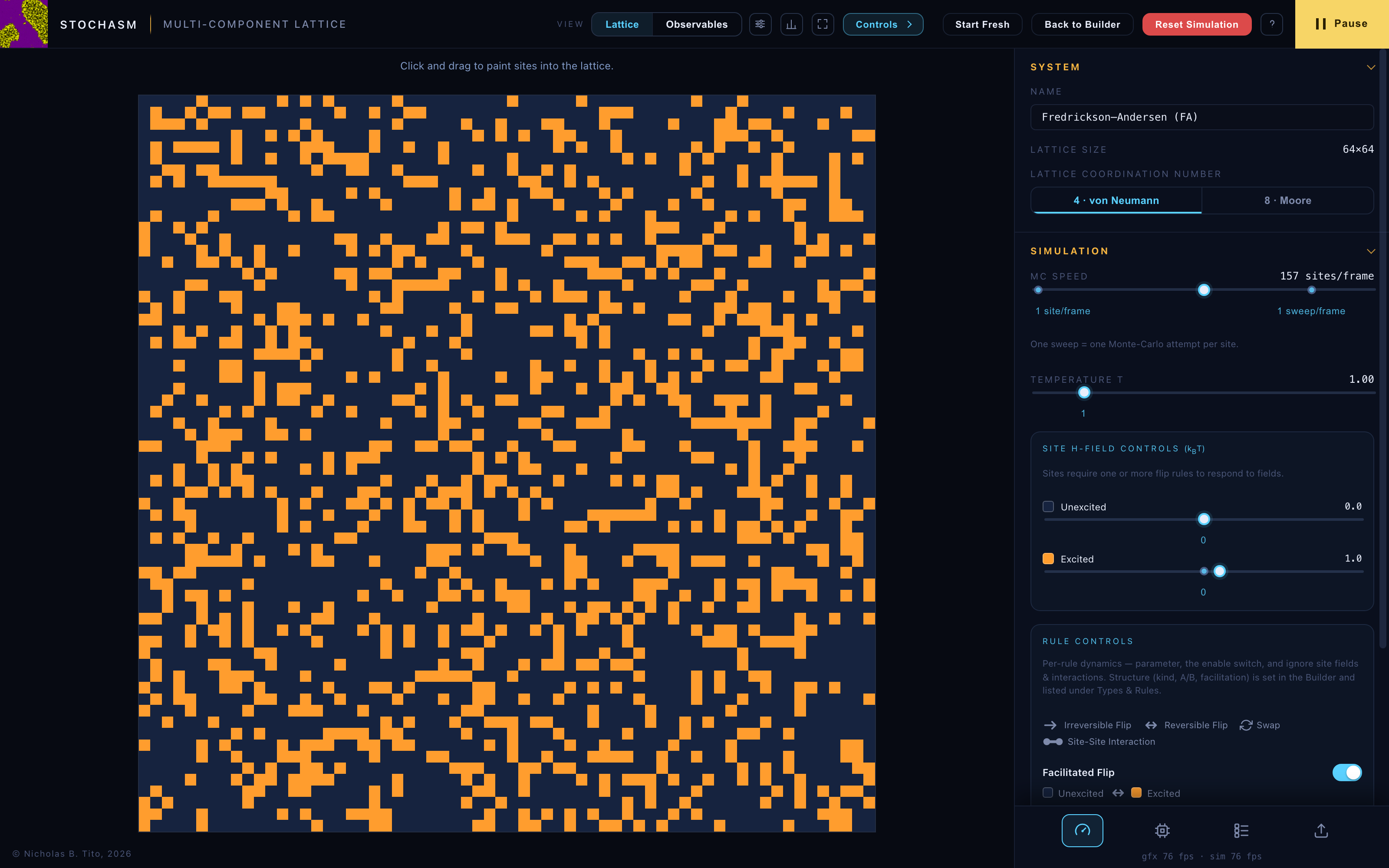Toggle fullscreen with the expand frame icon
1389x868 pixels.
tap(823, 24)
